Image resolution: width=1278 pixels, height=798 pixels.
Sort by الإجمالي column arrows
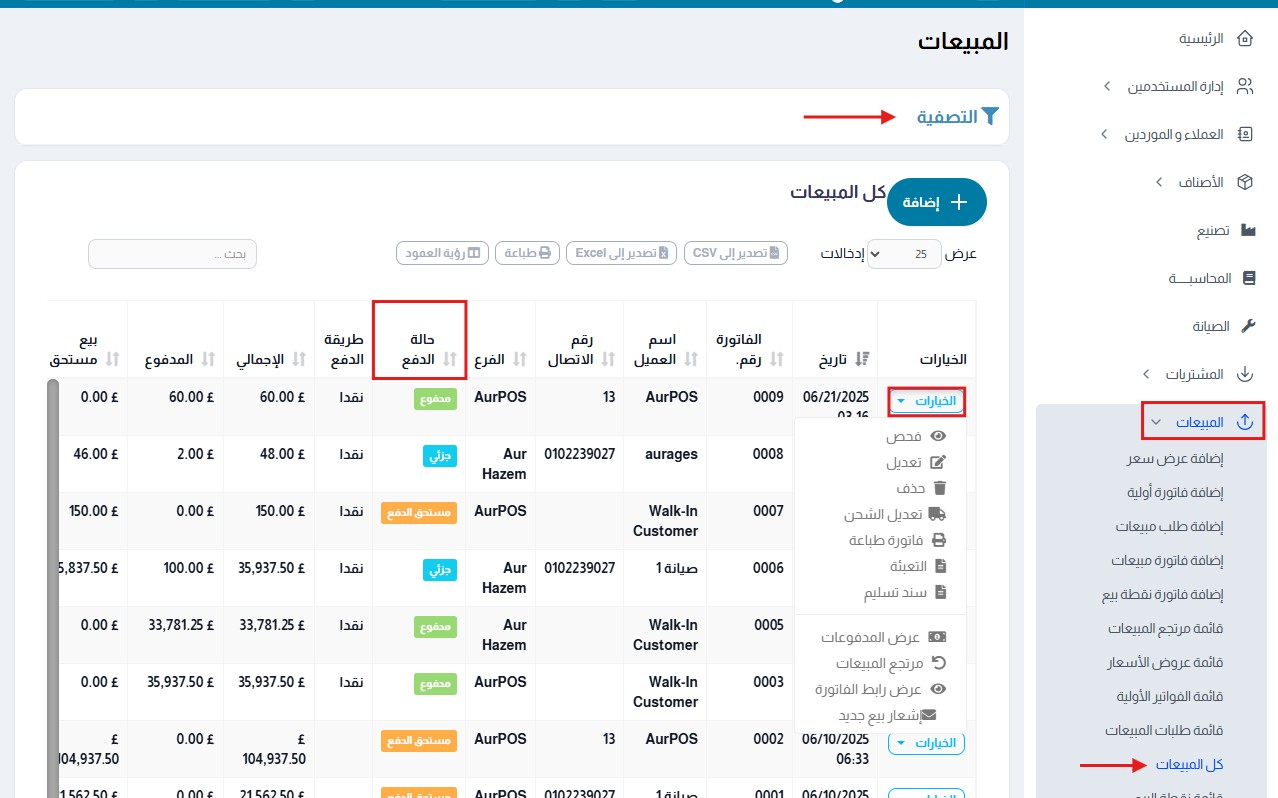(297, 359)
